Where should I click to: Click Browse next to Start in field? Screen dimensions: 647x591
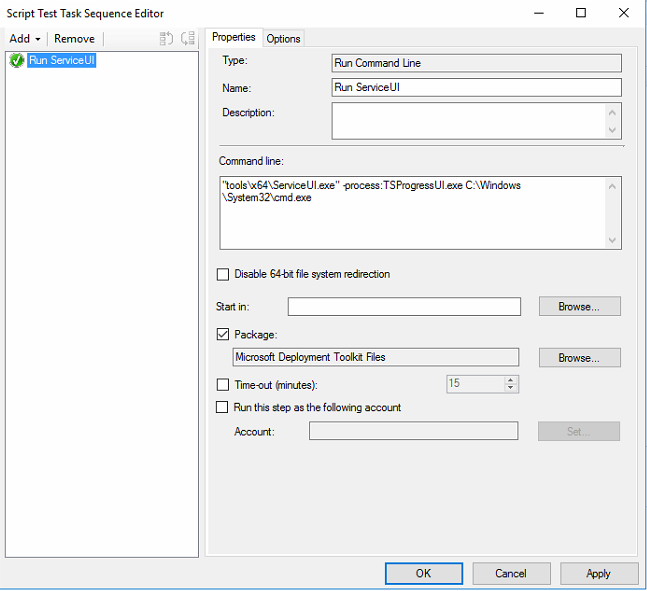579,306
